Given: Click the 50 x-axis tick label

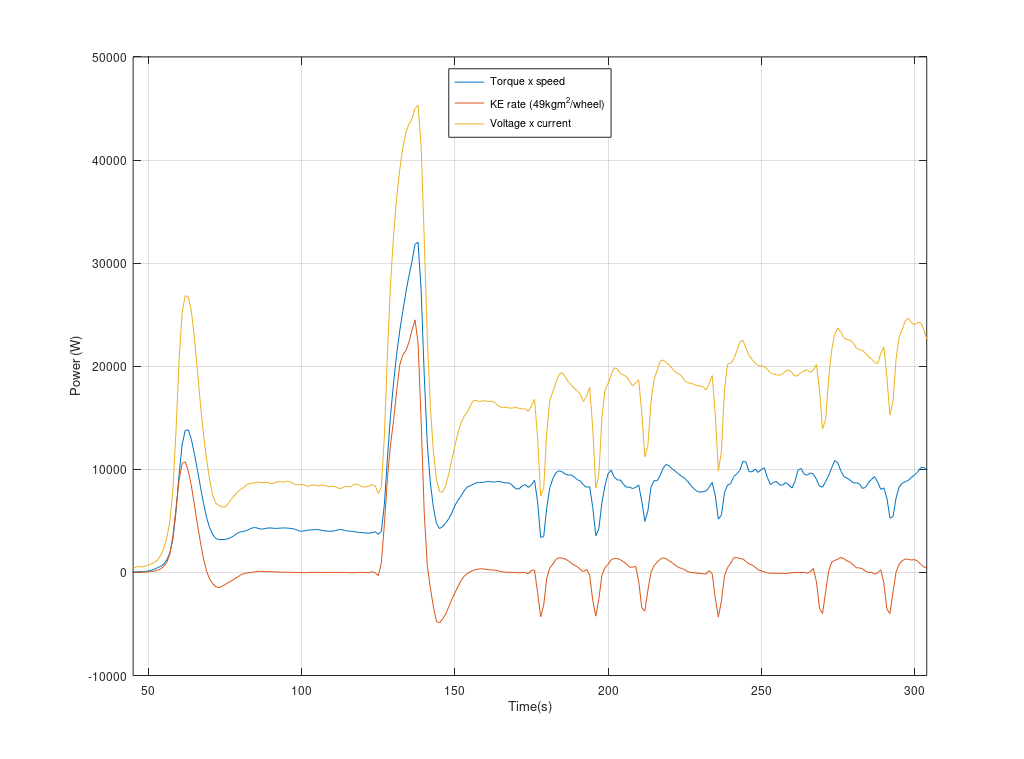Looking at the screenshot, I should pyautogui.click(x=148, y=691).
